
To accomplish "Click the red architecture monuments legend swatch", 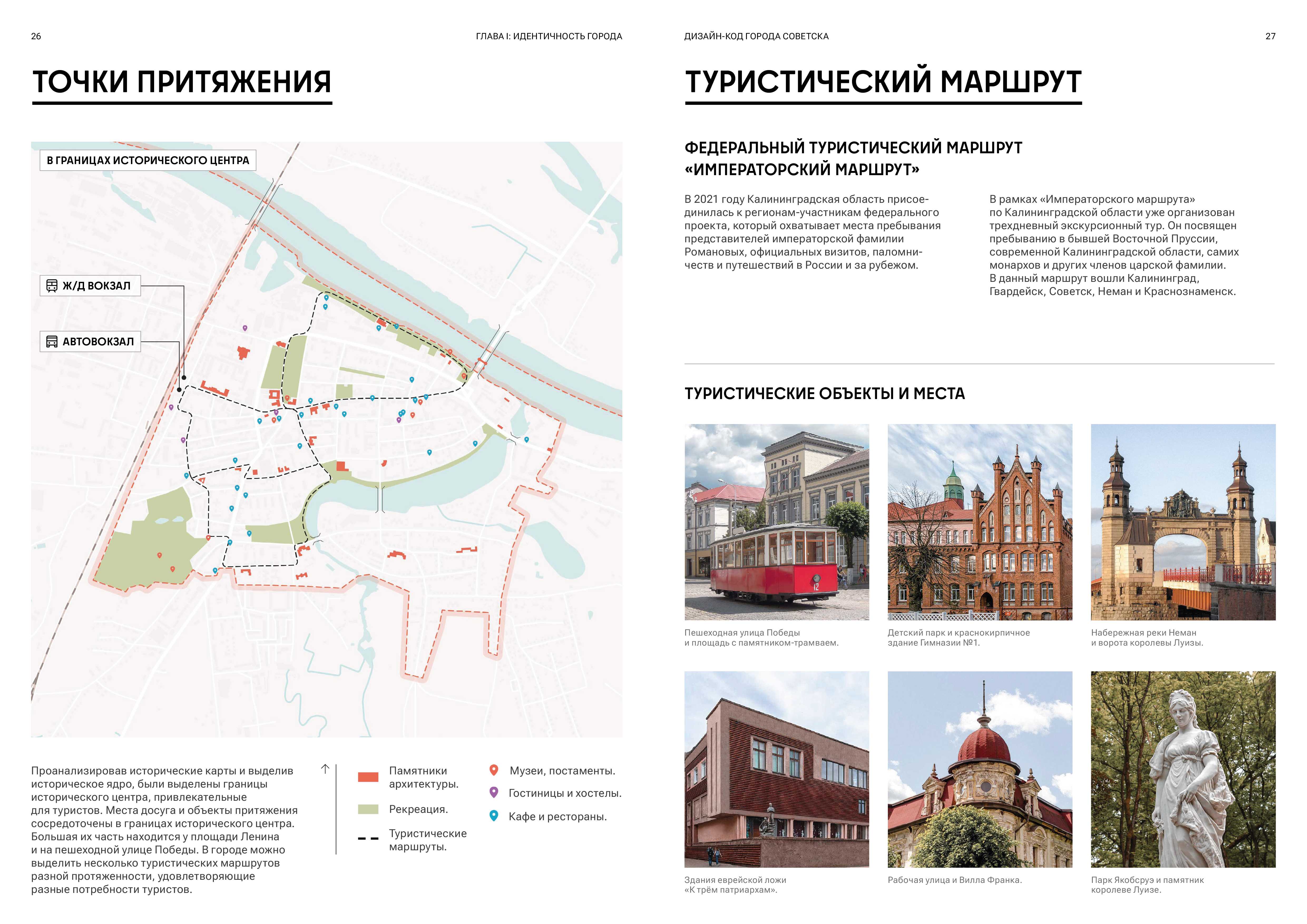I will (x=368, y=777).
